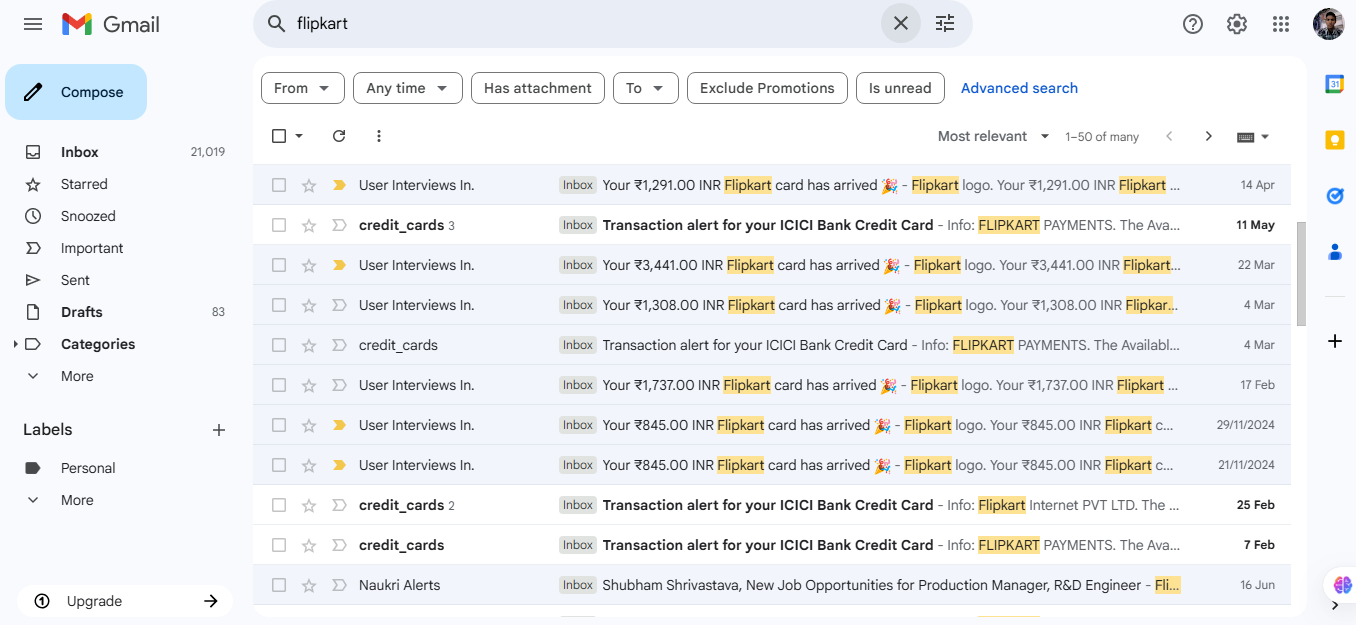The width and height of the screenshot is (1356, 625).
Task: Apply Has attachment filter
Action: click(538, 88)
